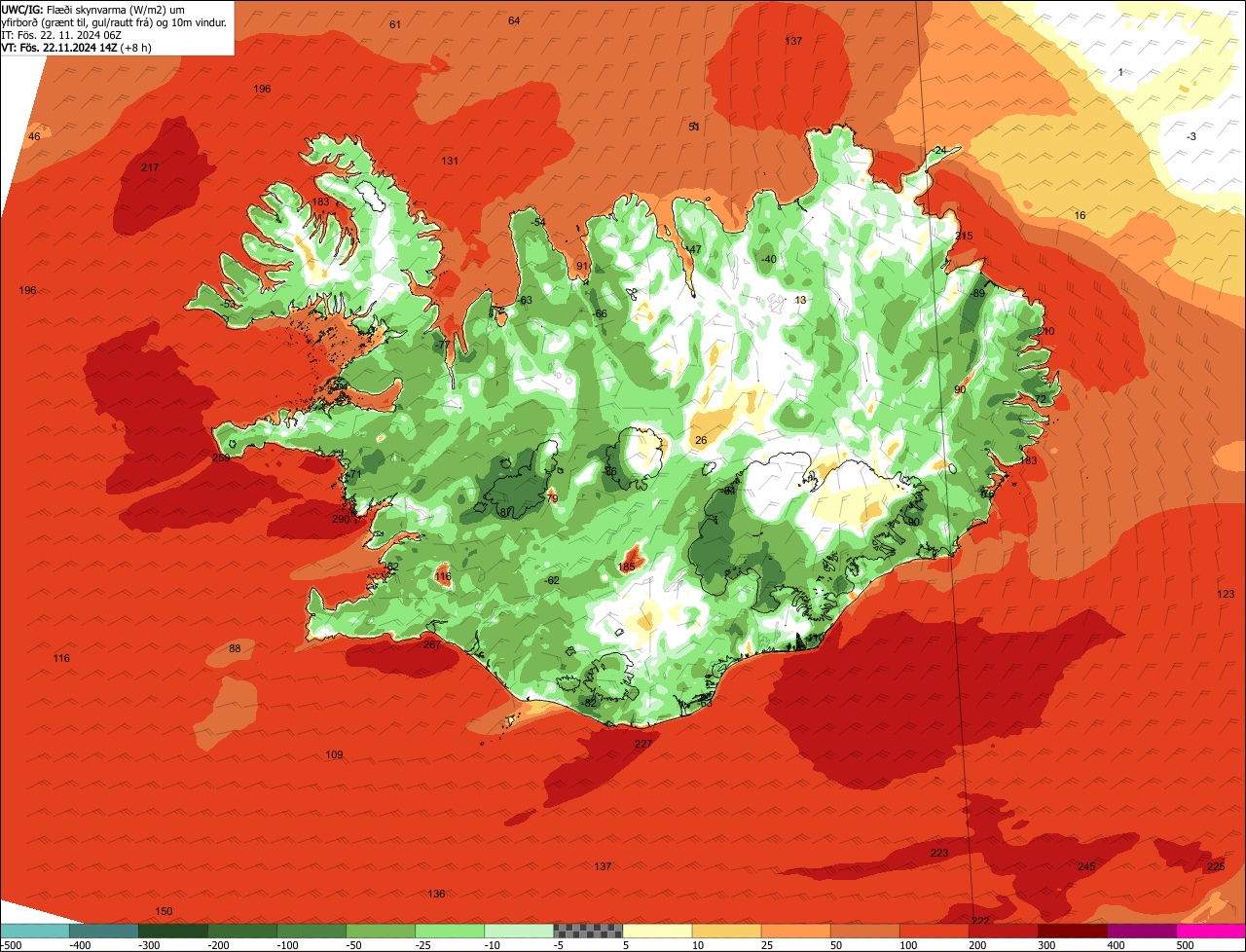This screenshot has height=952, width=1246.
Task: Click the magenta legend swatch above 500
Action: [1211, 931]
